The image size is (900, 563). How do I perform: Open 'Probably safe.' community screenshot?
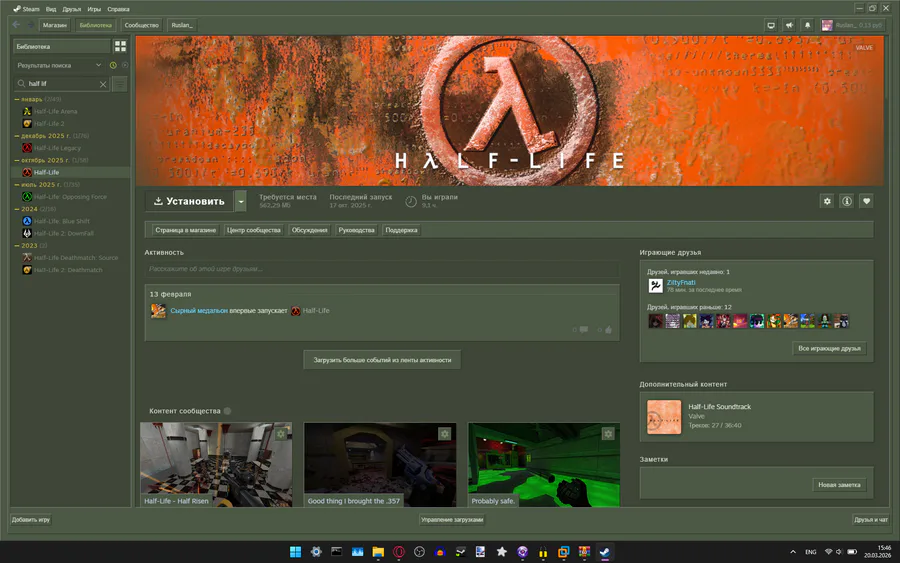(544, 464)
